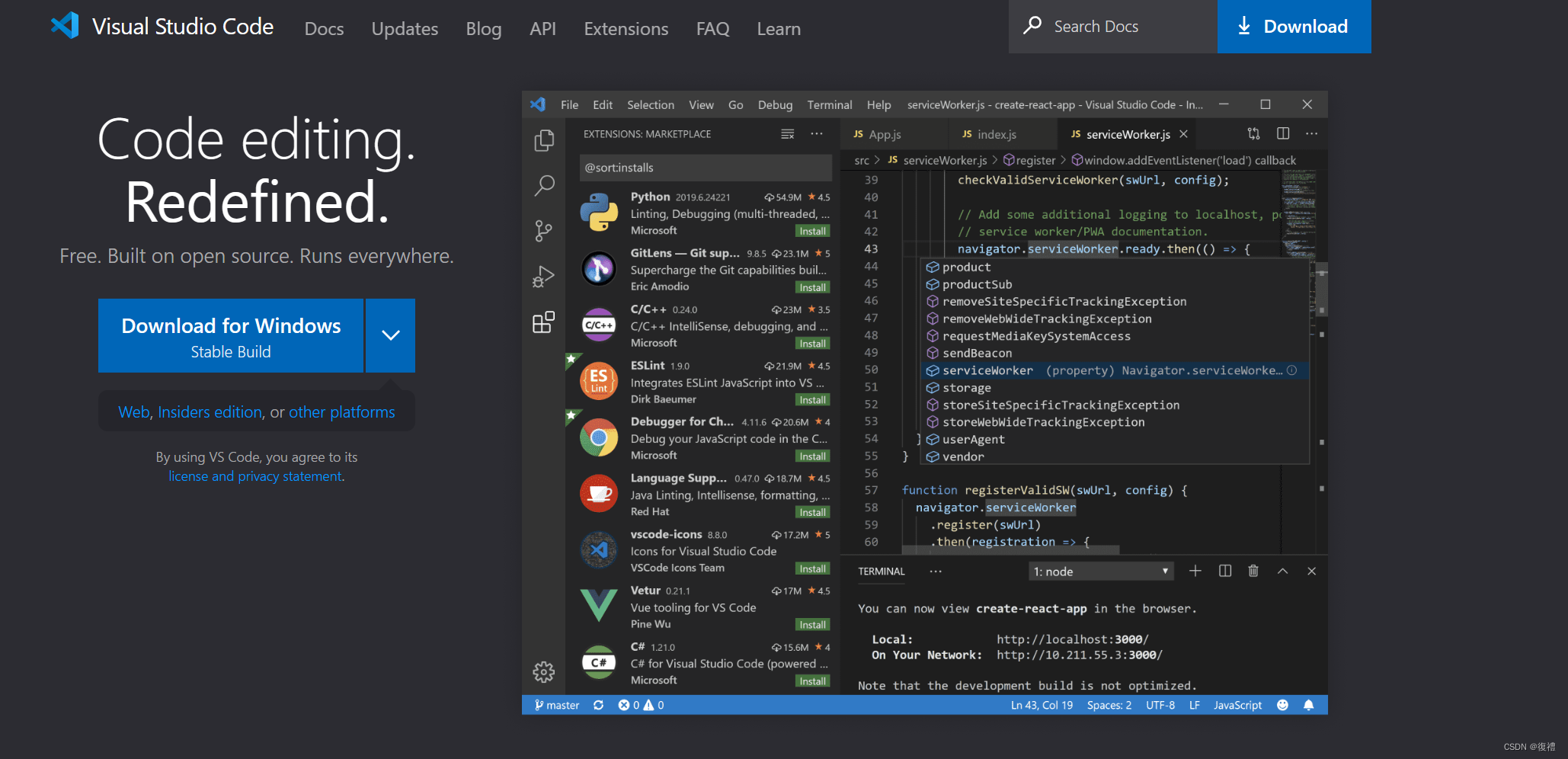Screen dimensions: 1568x759
Task: Open the '1: node' terminal selector dropdown
Action: click(x=1101, y=572)
